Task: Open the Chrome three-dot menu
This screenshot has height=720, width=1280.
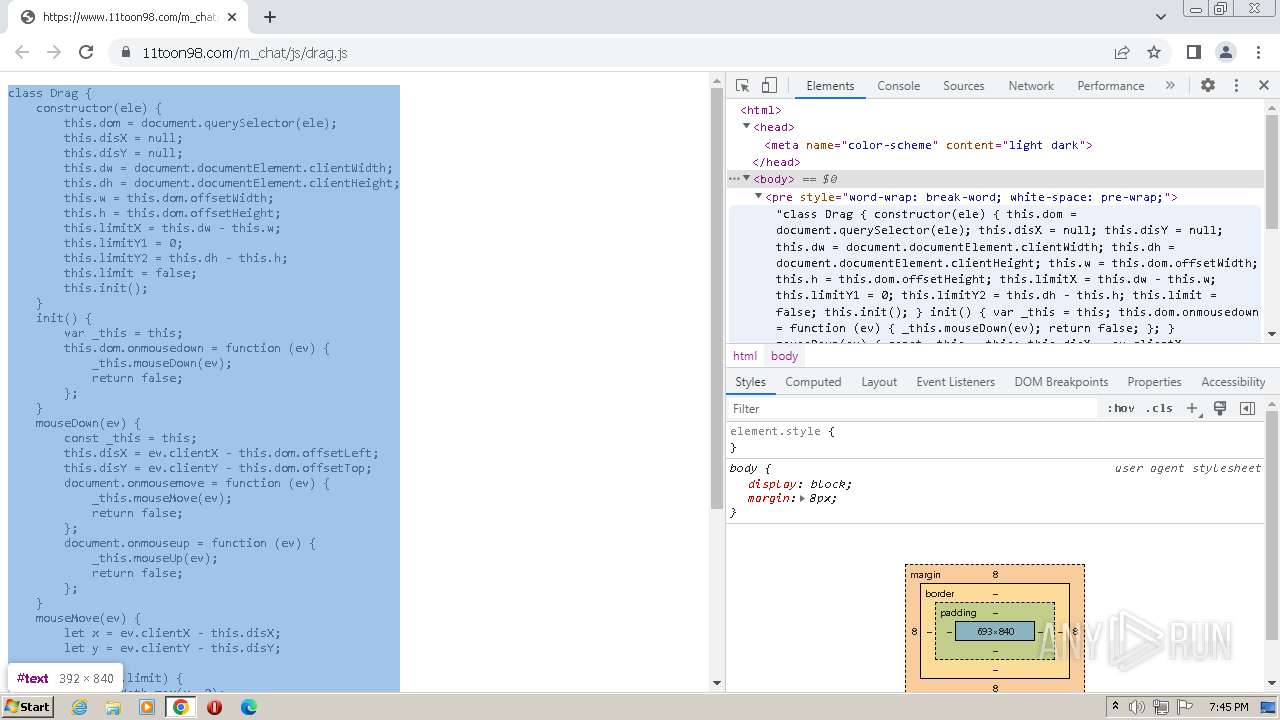Action: coord(1258,52)
